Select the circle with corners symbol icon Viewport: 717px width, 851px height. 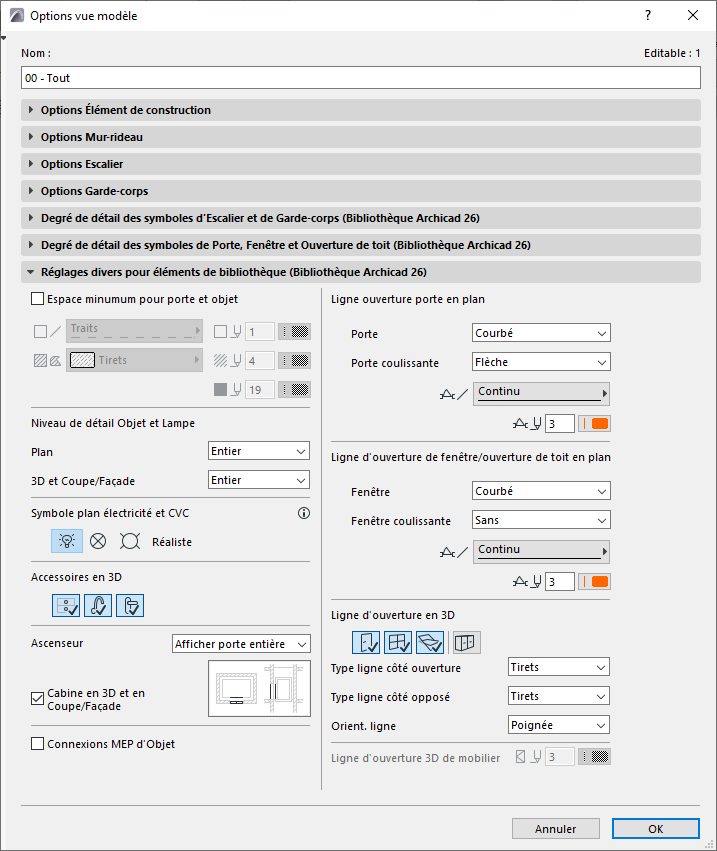coord(130,541)
